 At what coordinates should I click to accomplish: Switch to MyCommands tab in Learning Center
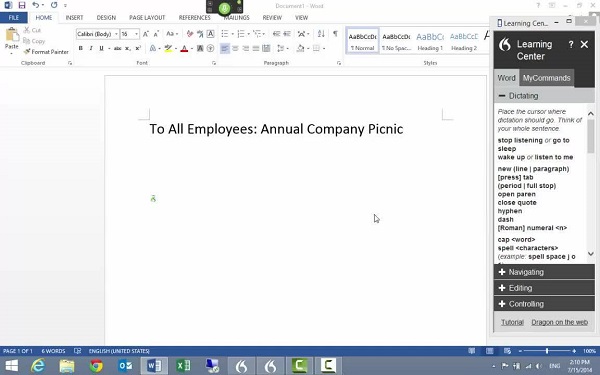(546, 78)
